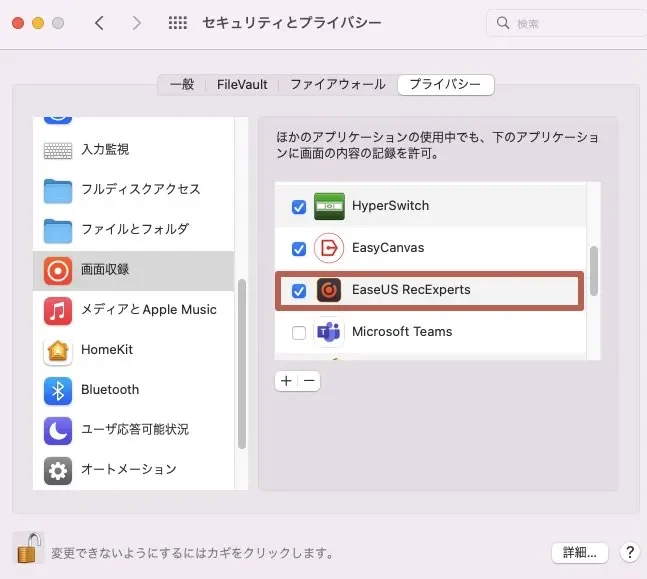The width and height of the screenshot is (647, 579).
Task: Click the Bluetooth icon in sidebar
Action: (58, 390)
